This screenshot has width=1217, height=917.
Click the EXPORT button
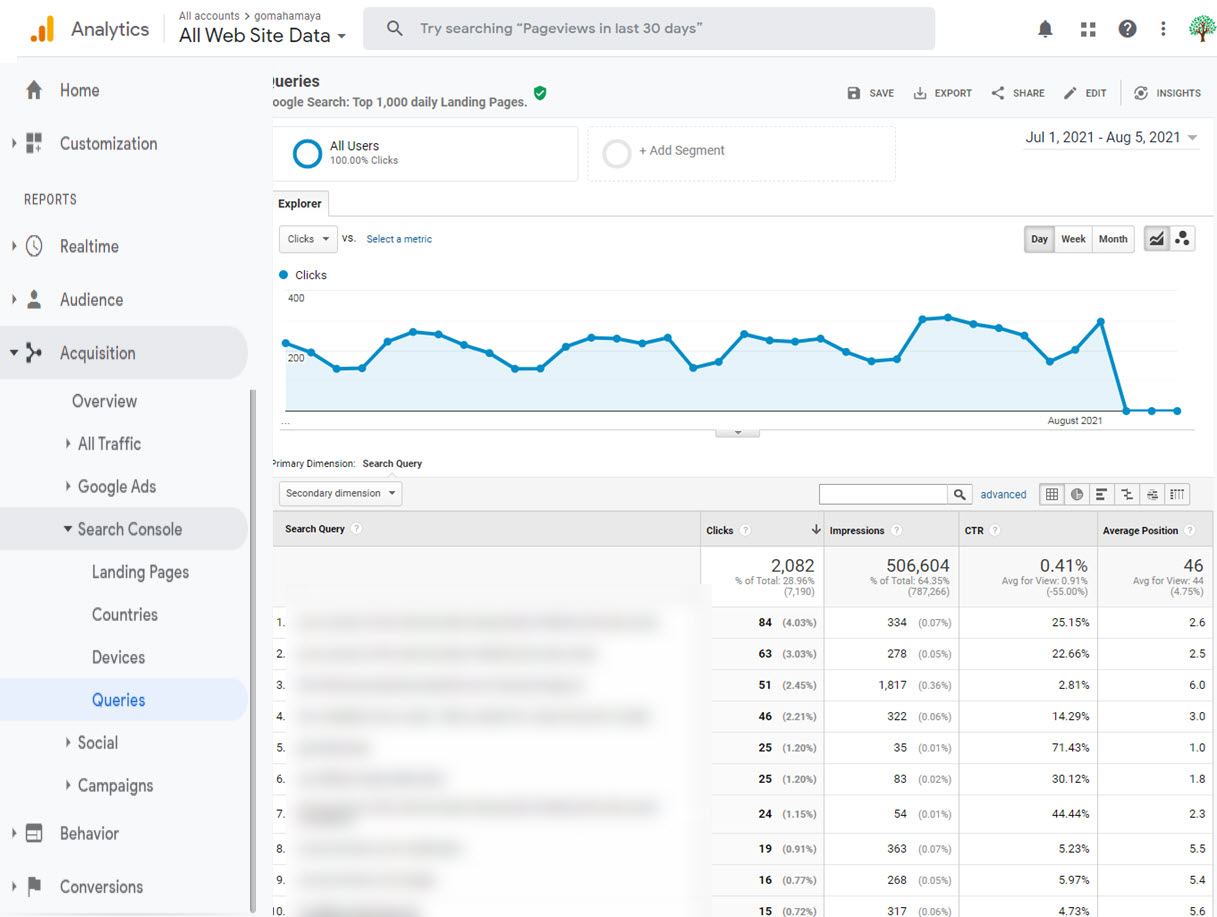tap(942, 93)
